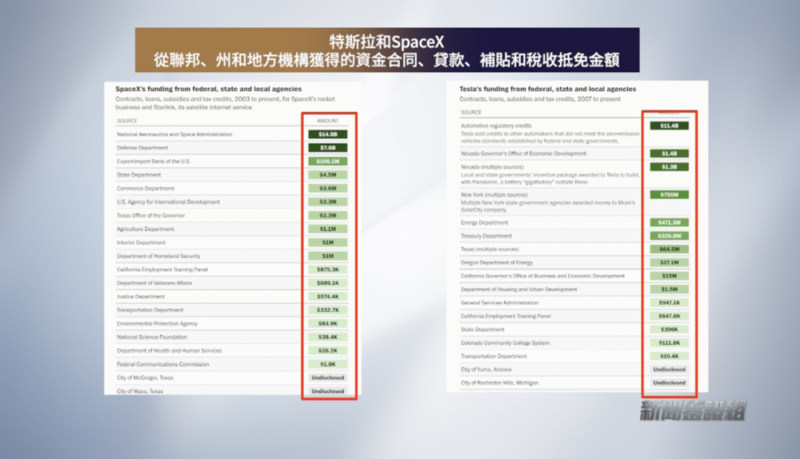Click the $574.4K amount badge
This screenshot has width=800, height=459.
(x=328, y=297)
